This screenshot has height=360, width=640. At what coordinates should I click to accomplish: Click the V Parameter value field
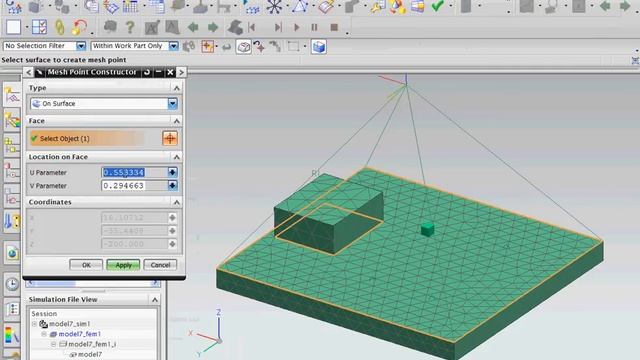pyautogui.click(x=134, y=186)
